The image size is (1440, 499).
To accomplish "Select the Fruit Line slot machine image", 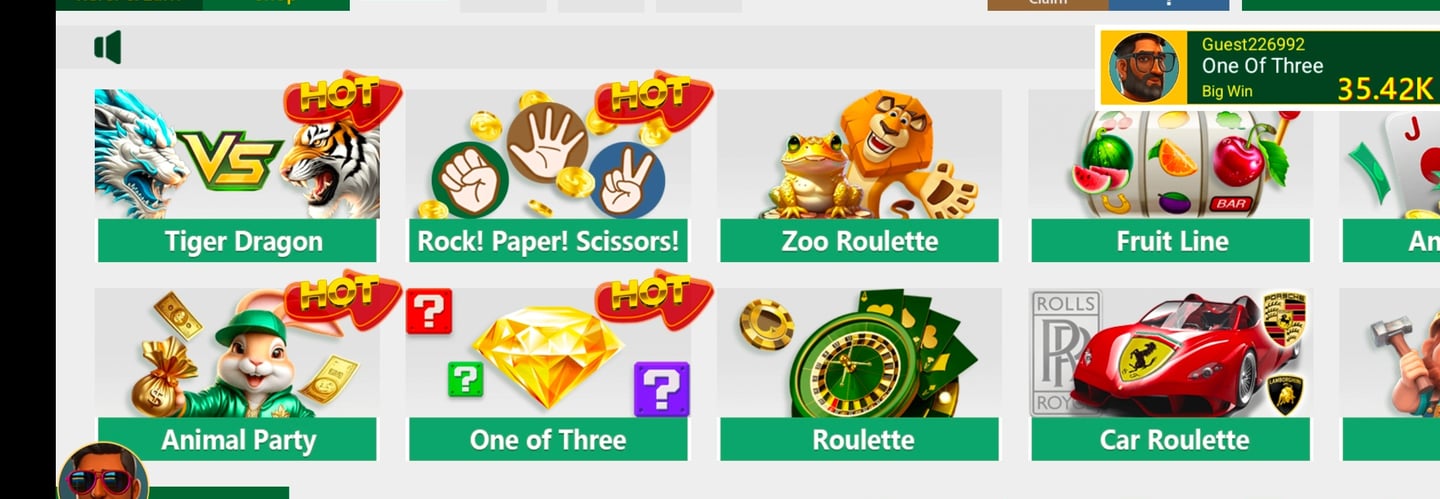I will tap(1171, 154).
